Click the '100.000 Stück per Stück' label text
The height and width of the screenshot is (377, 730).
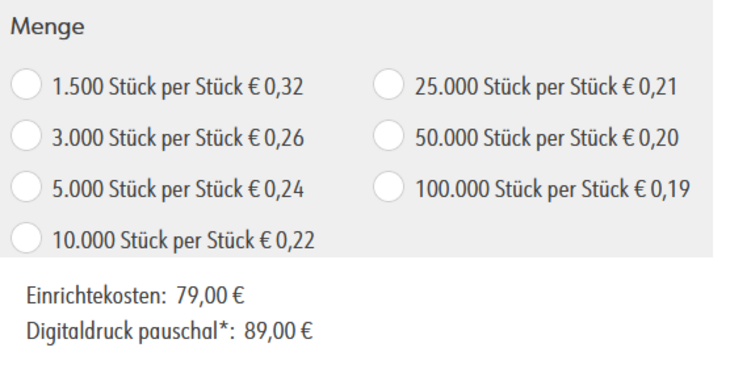(522, 189)
